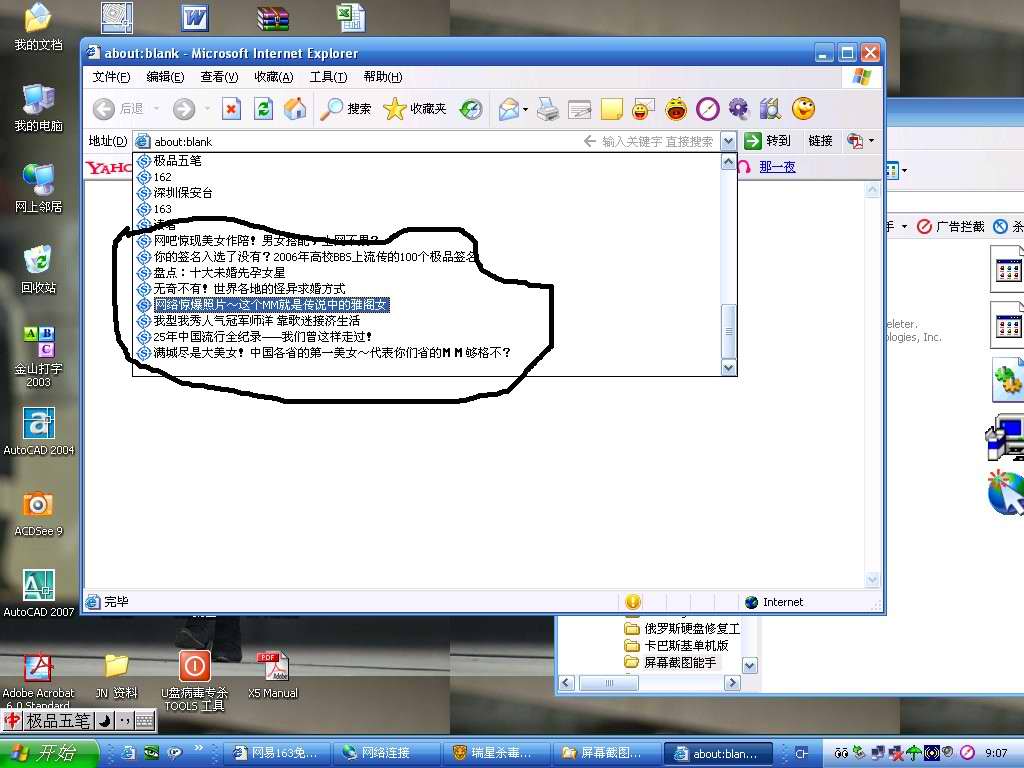This screenshot has width=1024, height=768.
Task: Select AutoCAD 2004 desktop icon
Action: [x=39, y=431]
